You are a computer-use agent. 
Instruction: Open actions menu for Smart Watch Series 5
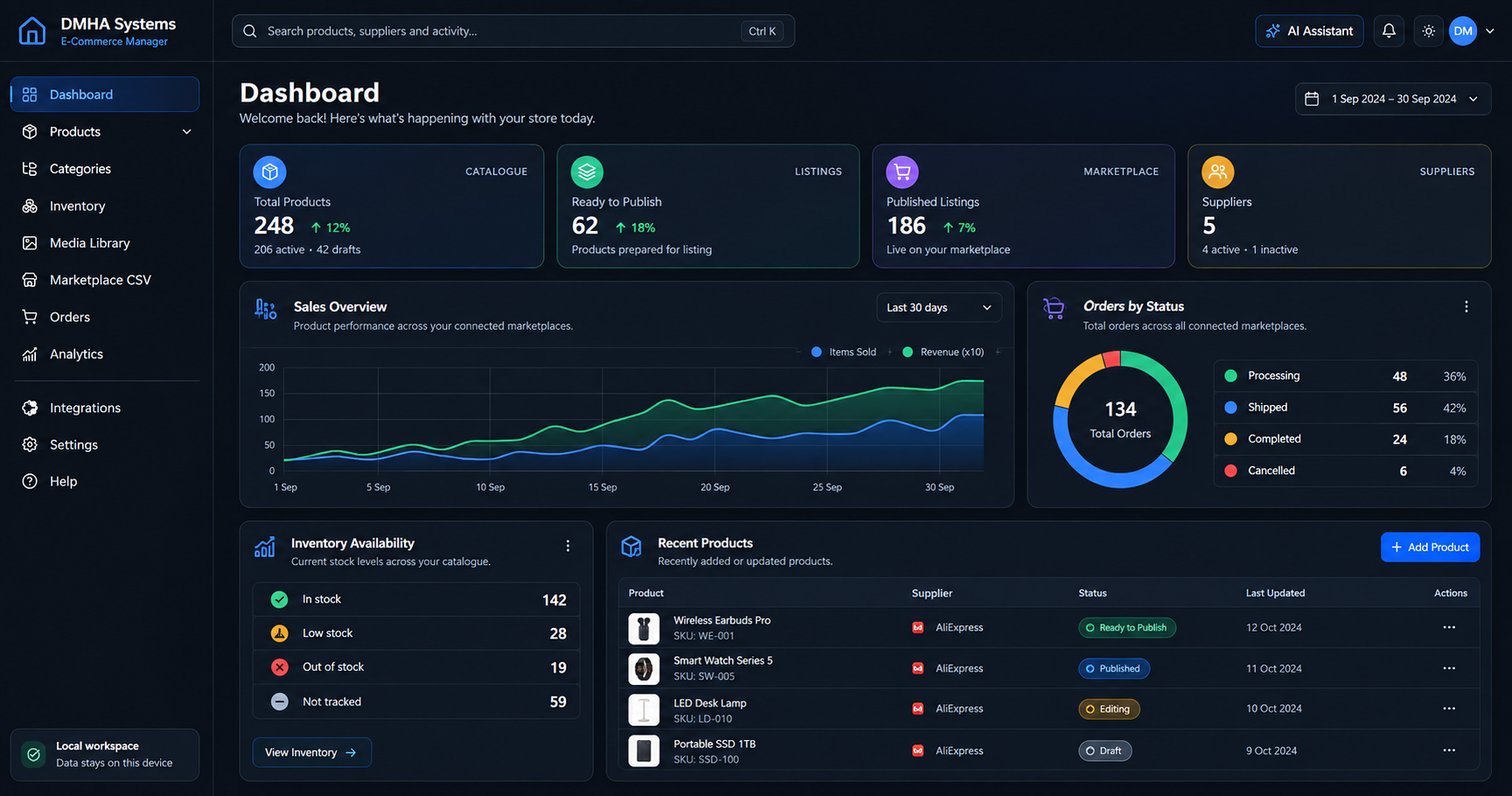pyautogui.click(x=1449, y=668)
